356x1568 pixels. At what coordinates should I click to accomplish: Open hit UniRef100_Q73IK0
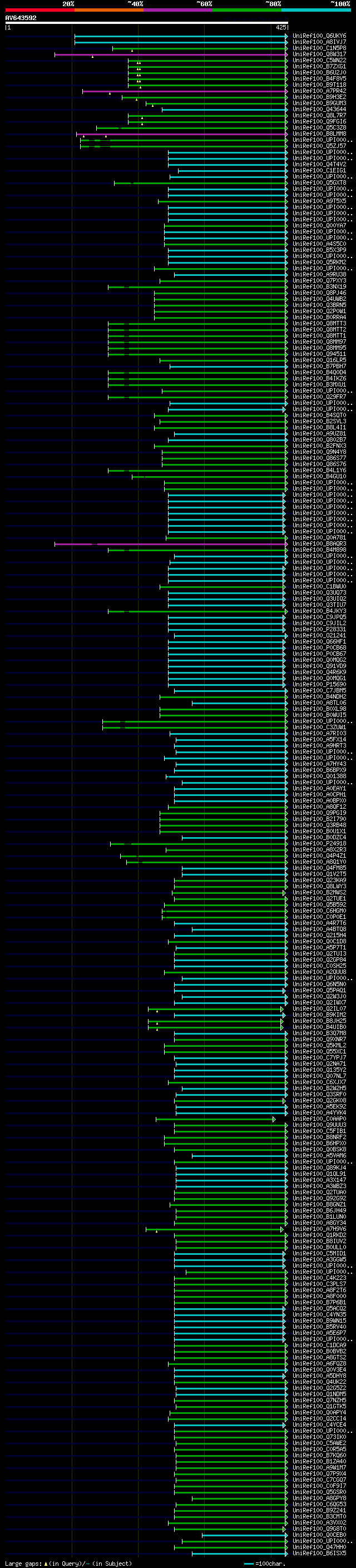pos(319,1437)
